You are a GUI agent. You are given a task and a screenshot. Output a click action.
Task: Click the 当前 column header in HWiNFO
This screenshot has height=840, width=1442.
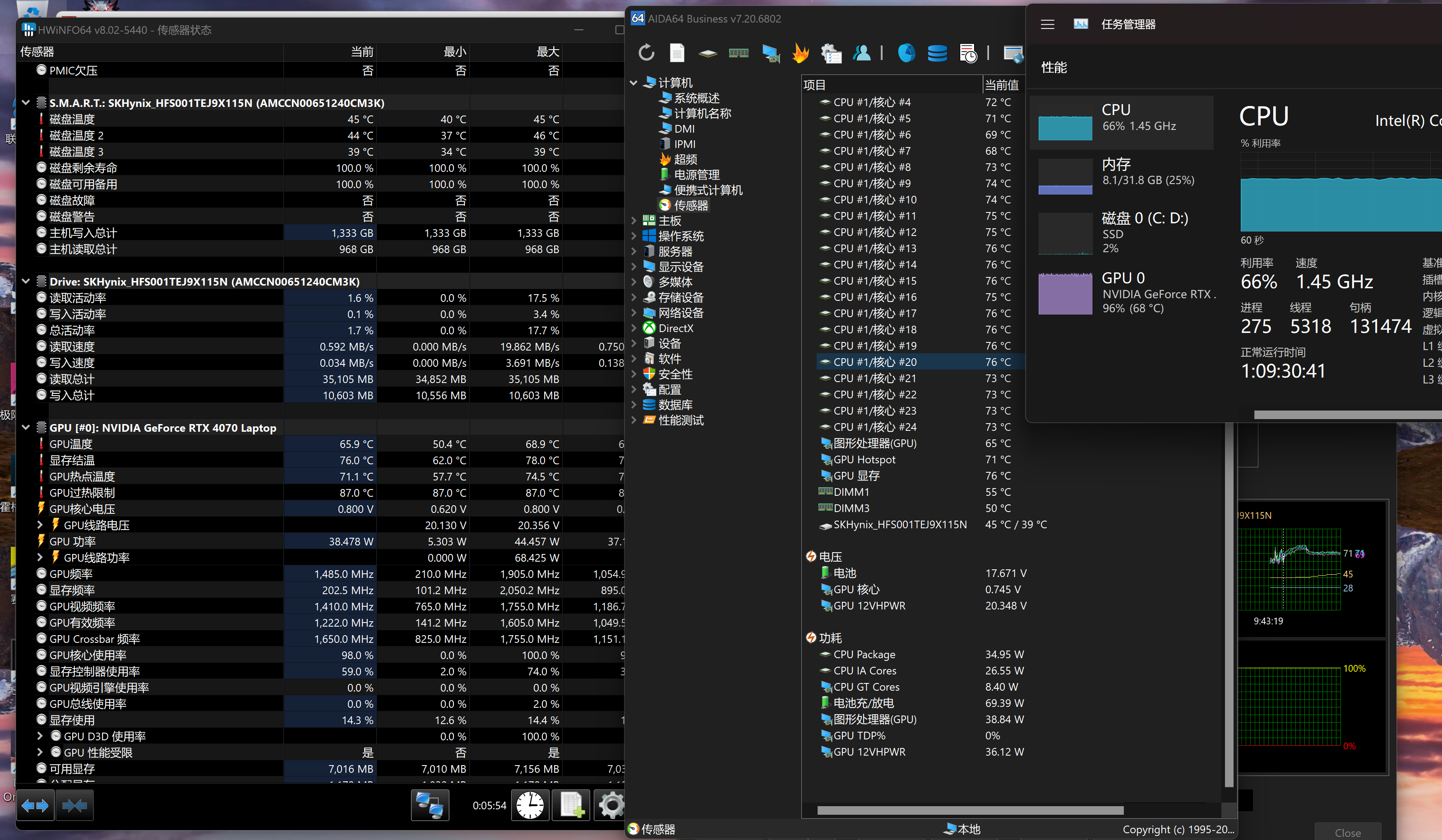(x=331, y=51)
